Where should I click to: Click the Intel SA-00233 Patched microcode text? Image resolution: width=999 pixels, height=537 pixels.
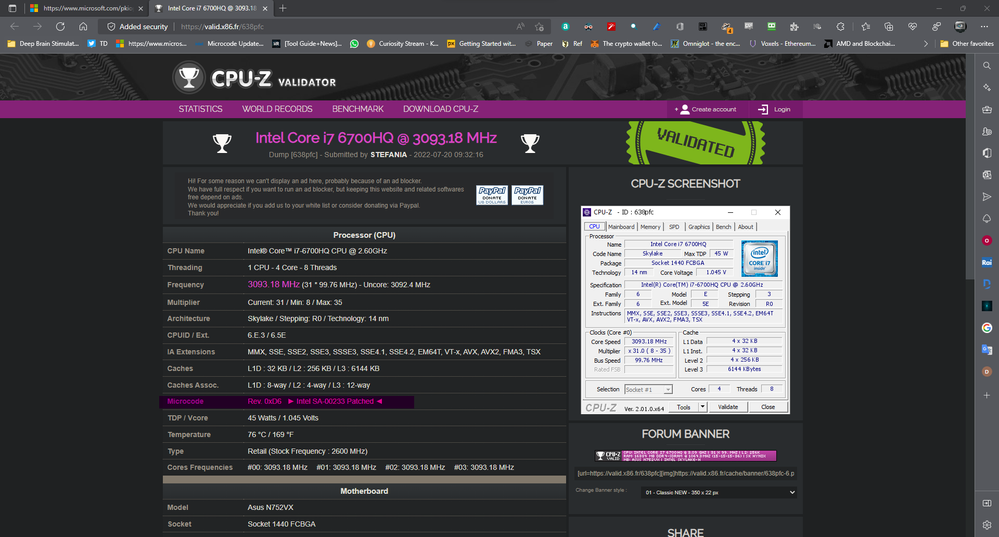[x=335, y=401]
